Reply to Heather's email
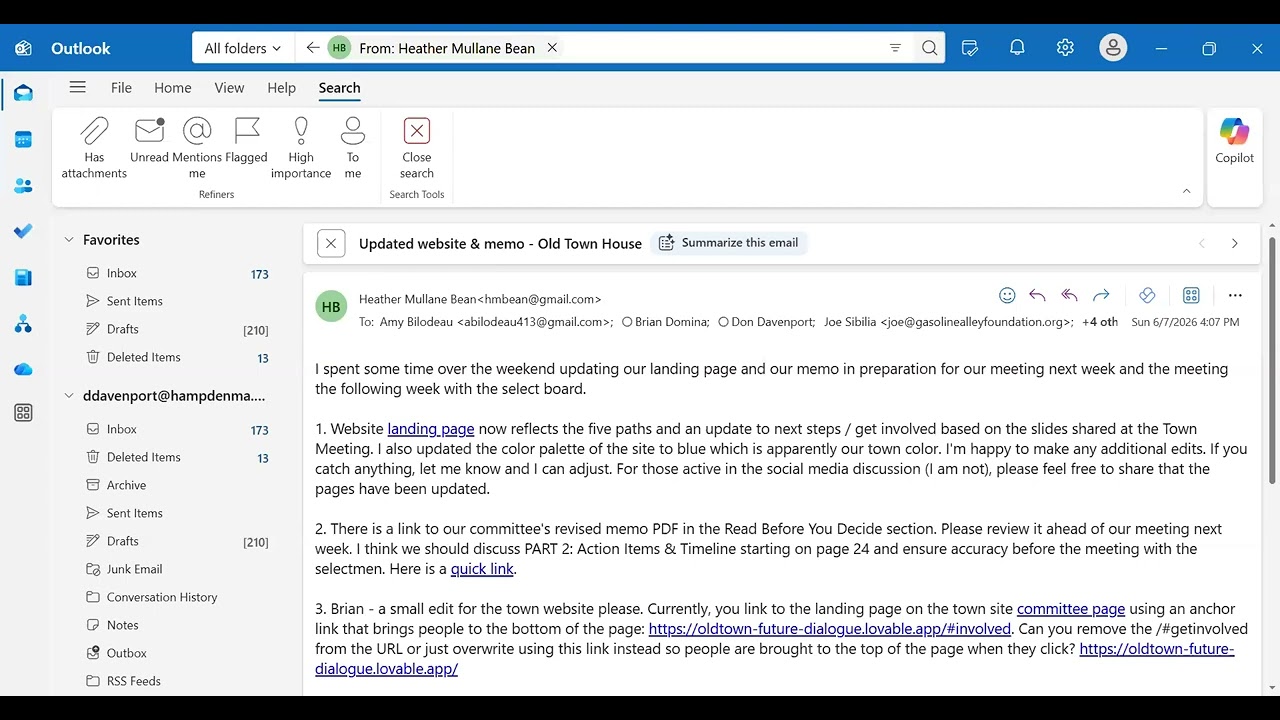The image size is (1280, 720). (x=1037, y=295)
